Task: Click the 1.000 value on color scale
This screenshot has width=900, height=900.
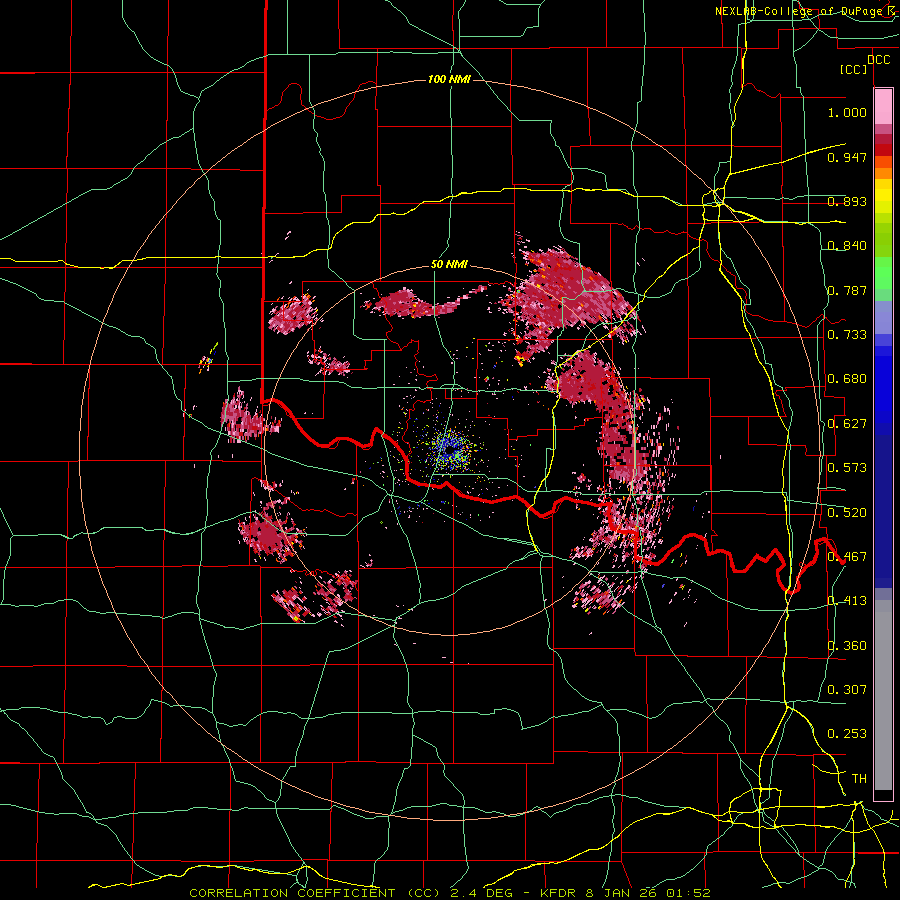Action: [x=847, y=112]
